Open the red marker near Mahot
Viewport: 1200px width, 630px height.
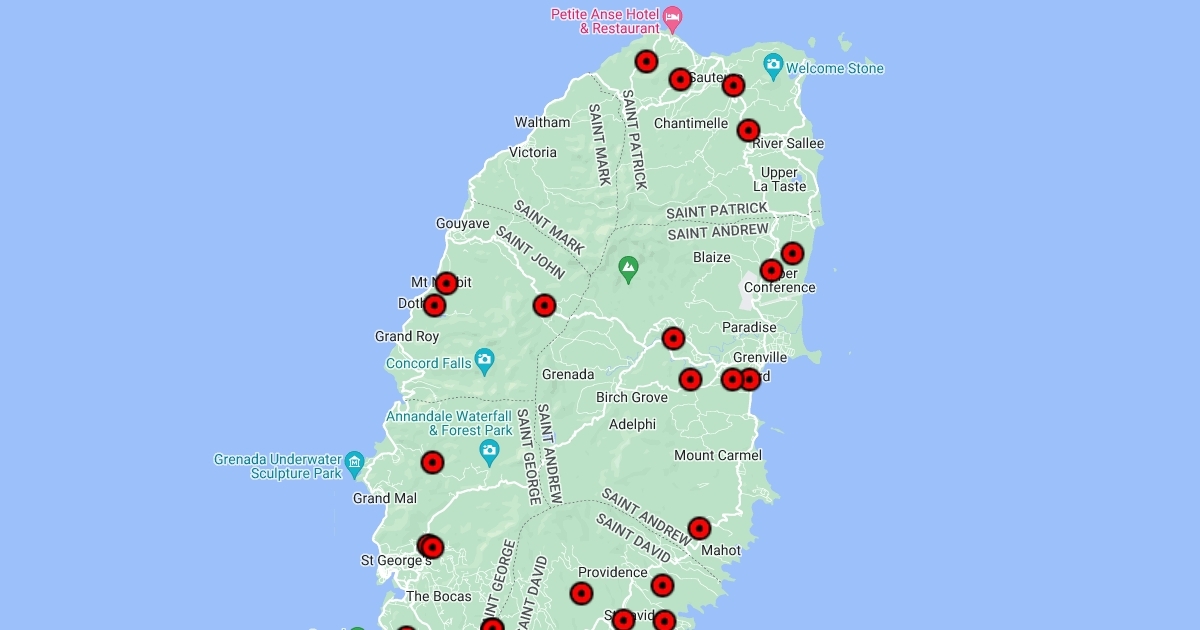tap(699, 528)
